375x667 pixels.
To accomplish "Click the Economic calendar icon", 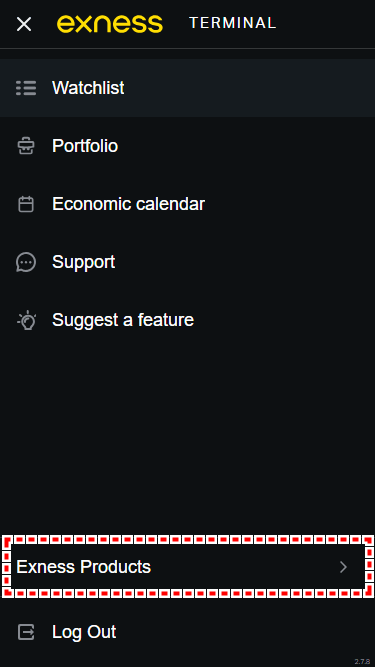I will (x=26, y=204).
